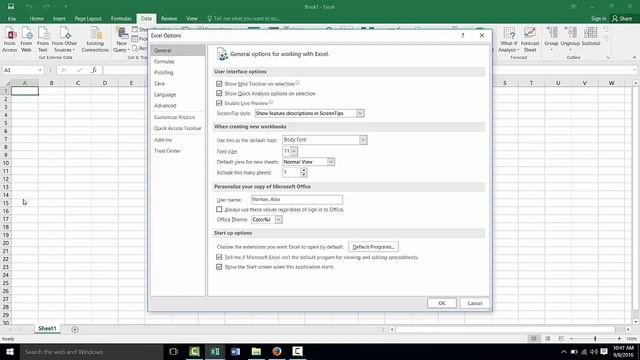The image size is (640, 360).
Task: Select the Sheet1 tab
Action: [x=47, y=329]
